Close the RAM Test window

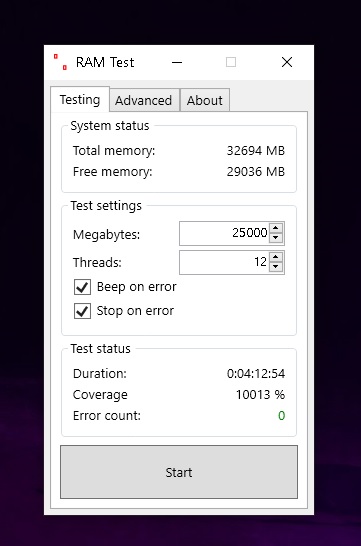pos(287,62)
